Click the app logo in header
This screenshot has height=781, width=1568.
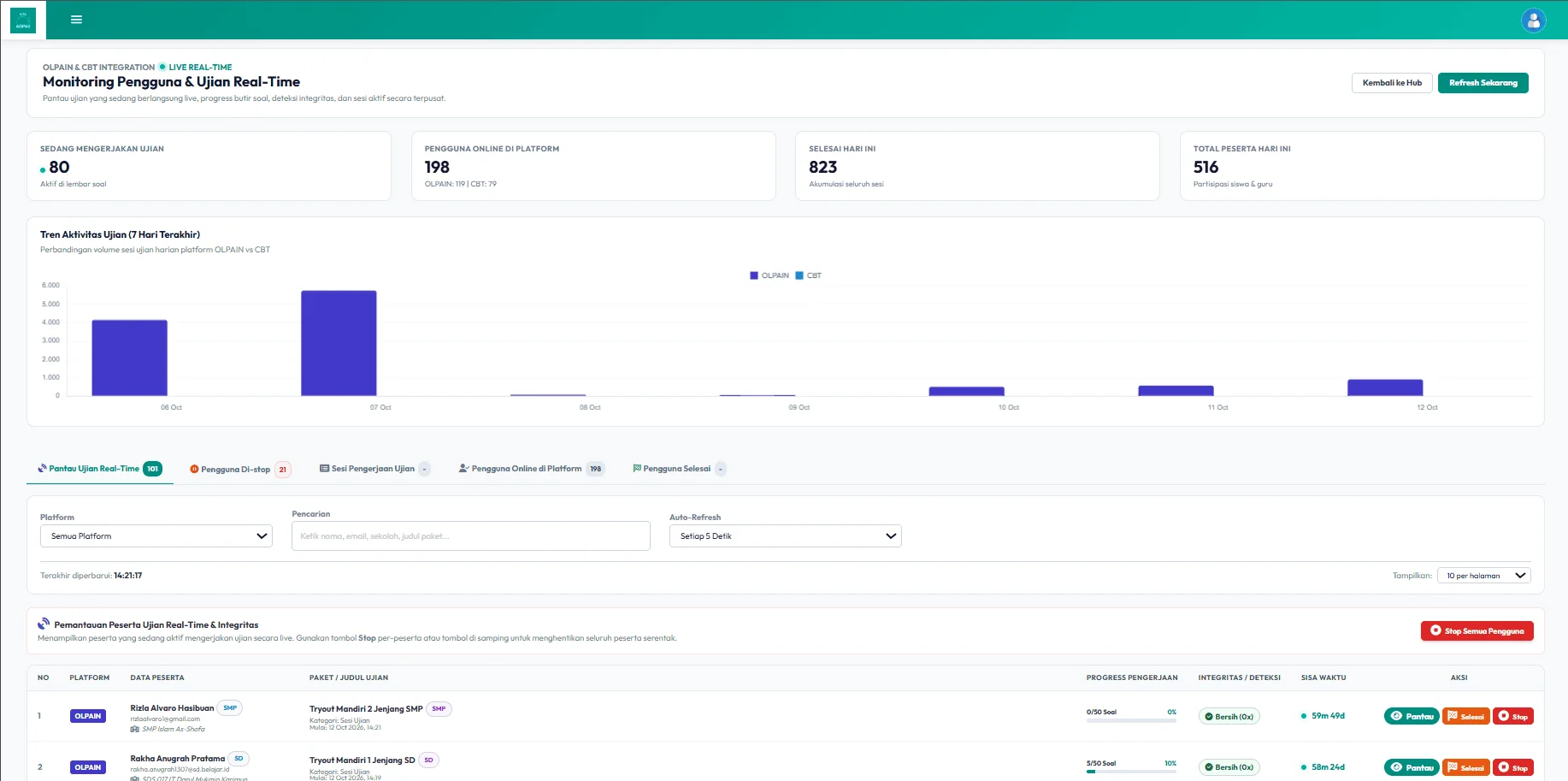[x=23, y=20]
